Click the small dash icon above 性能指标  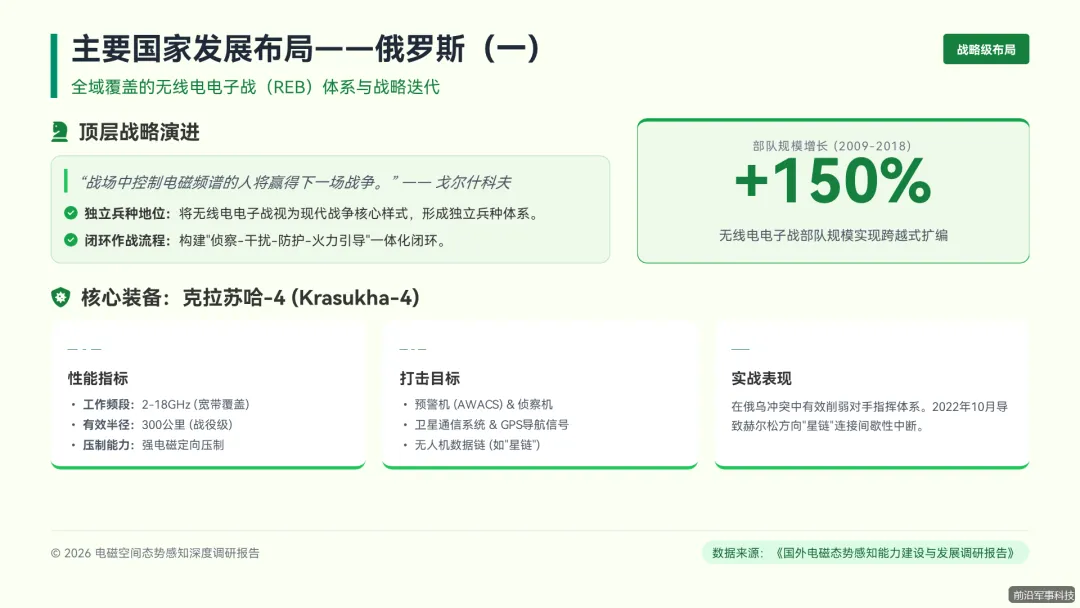tap(84, 349)
